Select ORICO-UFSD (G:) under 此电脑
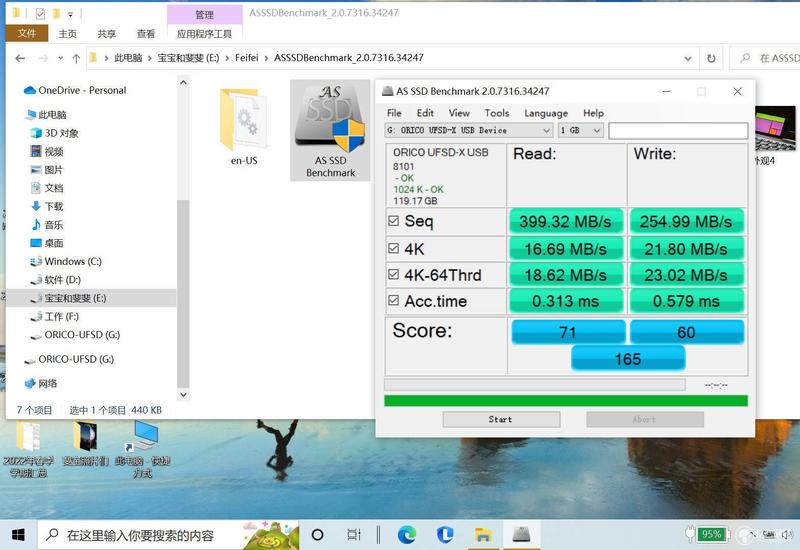Viewport: 800px width, 550px height. point(75,335)
